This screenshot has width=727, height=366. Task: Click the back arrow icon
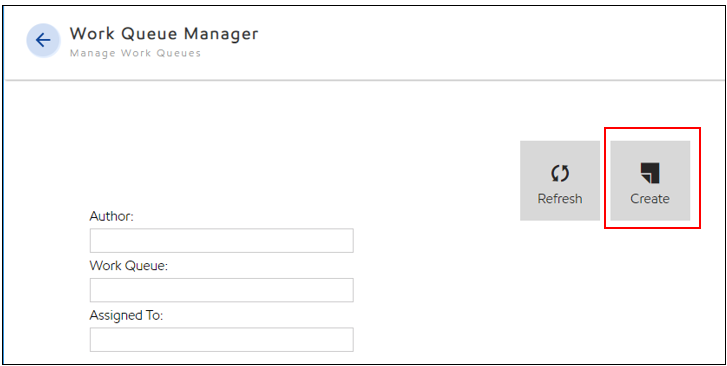tap(43, 40)
